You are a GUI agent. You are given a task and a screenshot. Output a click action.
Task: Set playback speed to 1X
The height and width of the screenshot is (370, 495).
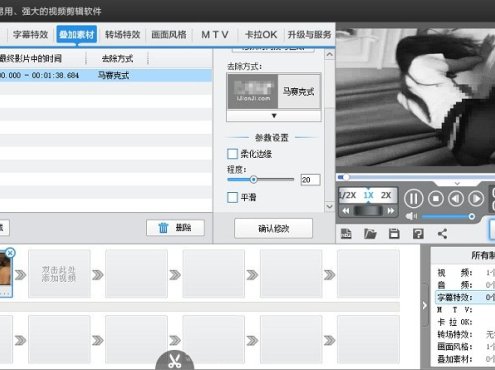(x=368, y=195)
